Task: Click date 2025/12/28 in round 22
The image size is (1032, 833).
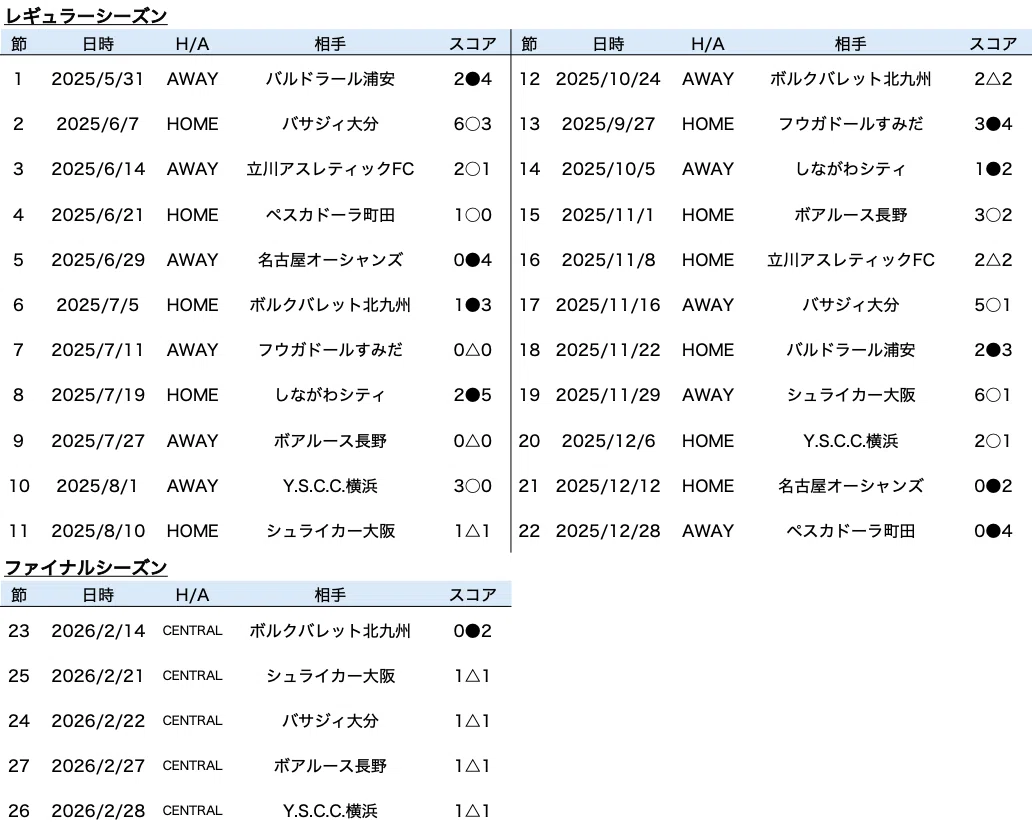Action: click(x=608, y=531)
